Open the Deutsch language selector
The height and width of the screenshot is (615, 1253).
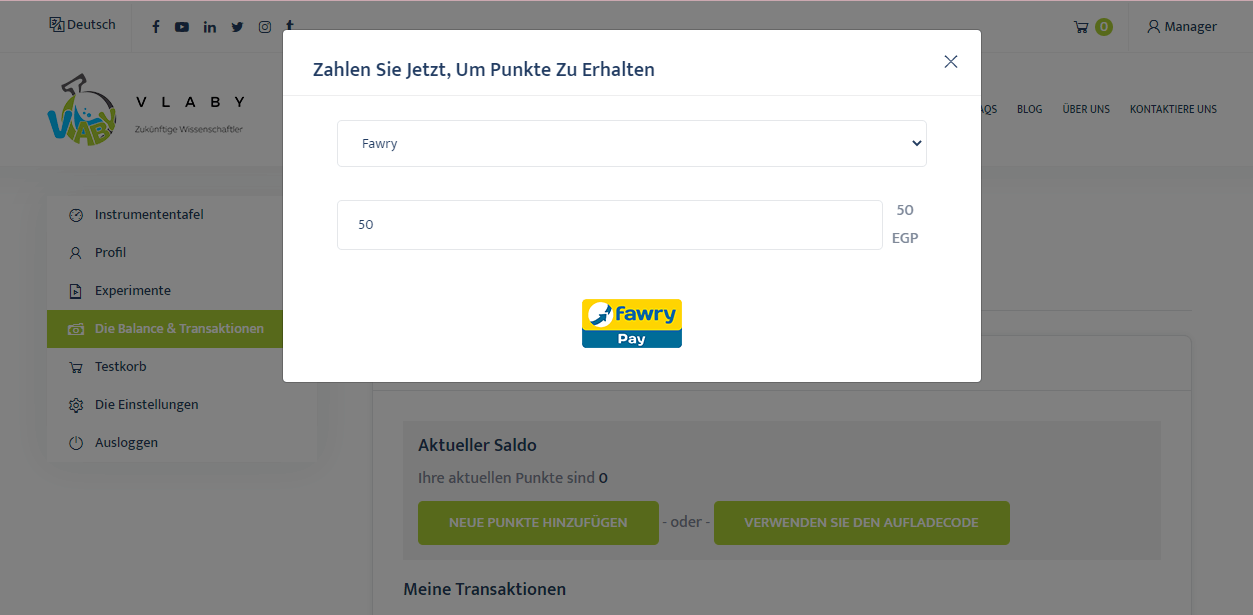click(83, 25)
